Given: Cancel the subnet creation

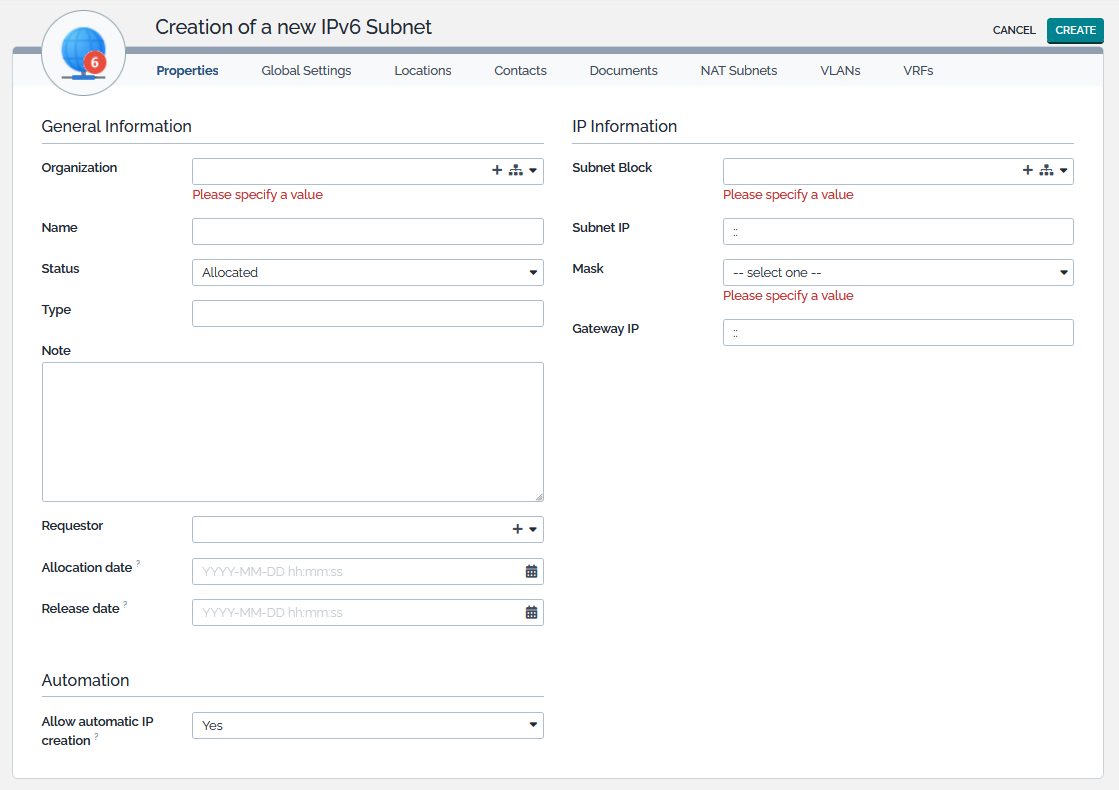Looking at the screenshot, I should pos(1013,30).
